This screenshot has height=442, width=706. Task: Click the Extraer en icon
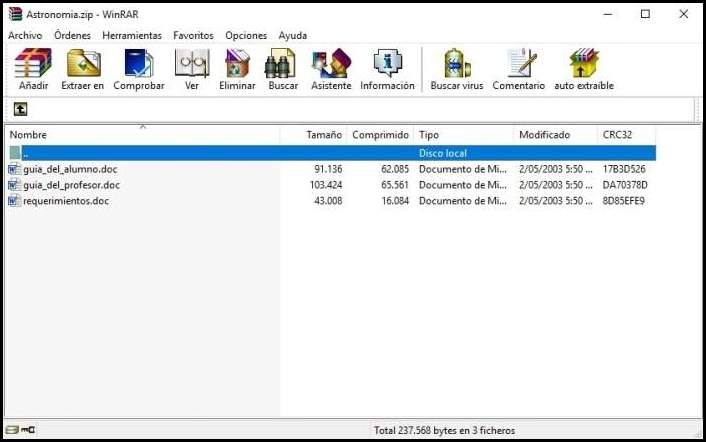[82, 69]
